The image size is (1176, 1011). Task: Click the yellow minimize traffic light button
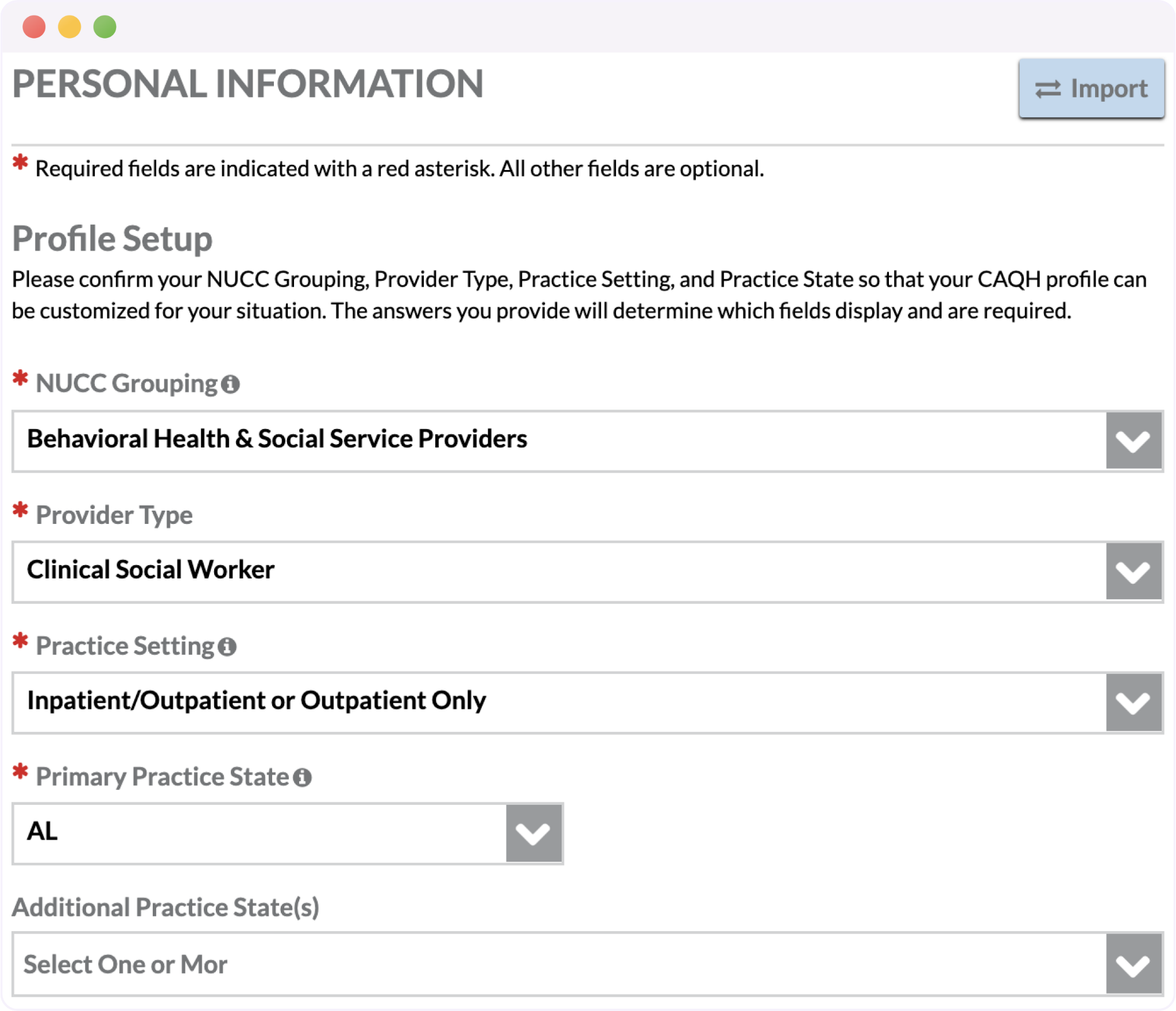[x=69, y=26]
